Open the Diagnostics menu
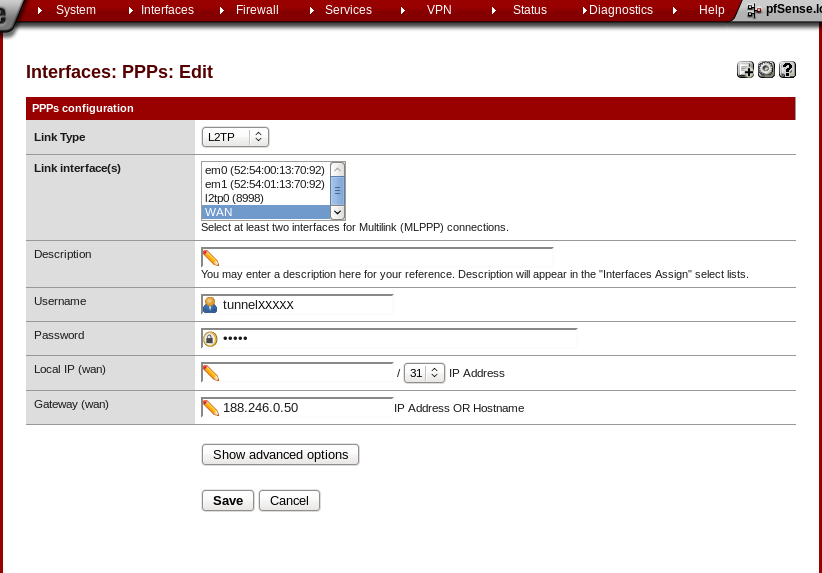 pos(620,10)
